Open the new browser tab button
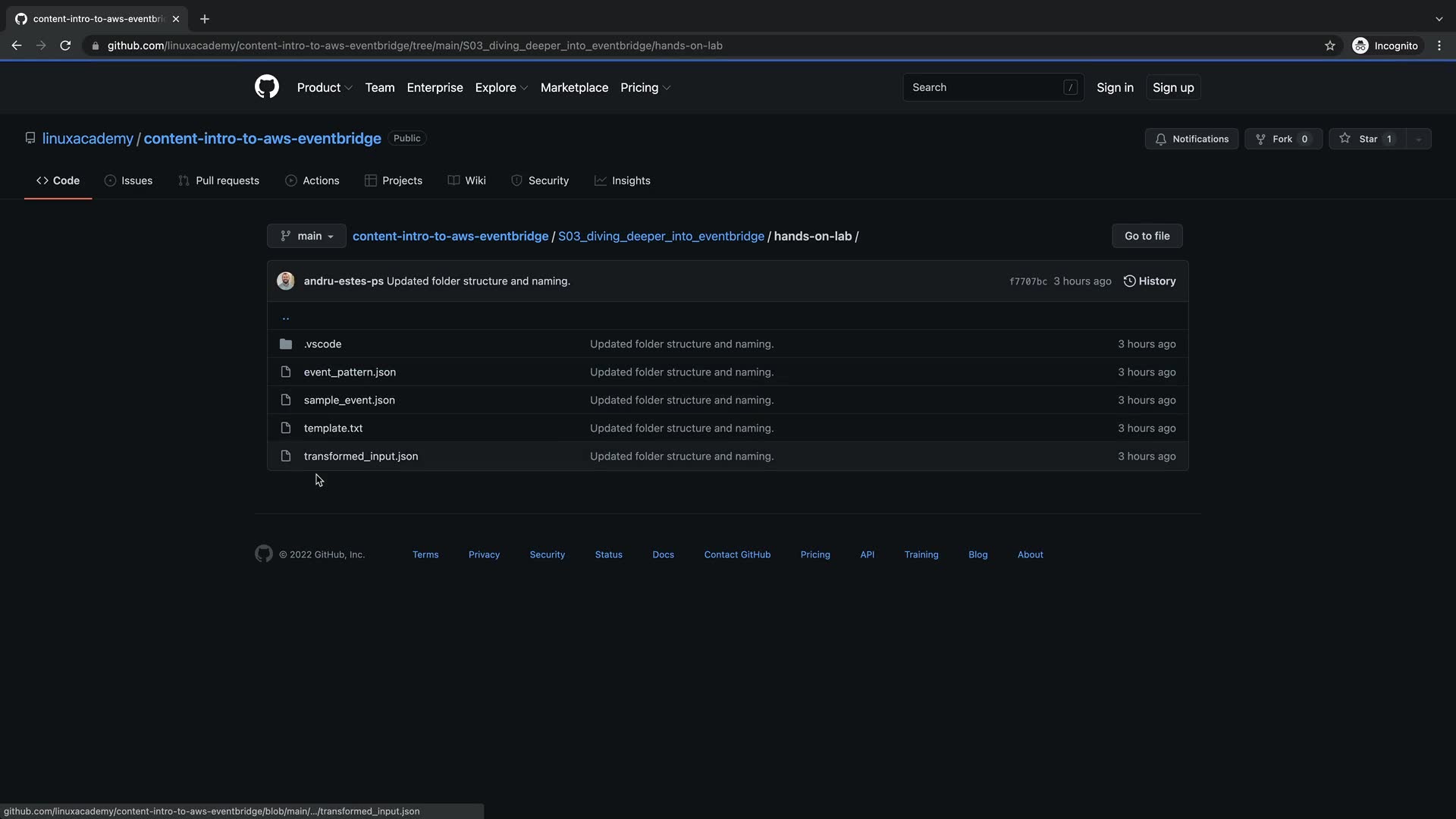Screen dimensions: 1456x819 click(204, 19)
